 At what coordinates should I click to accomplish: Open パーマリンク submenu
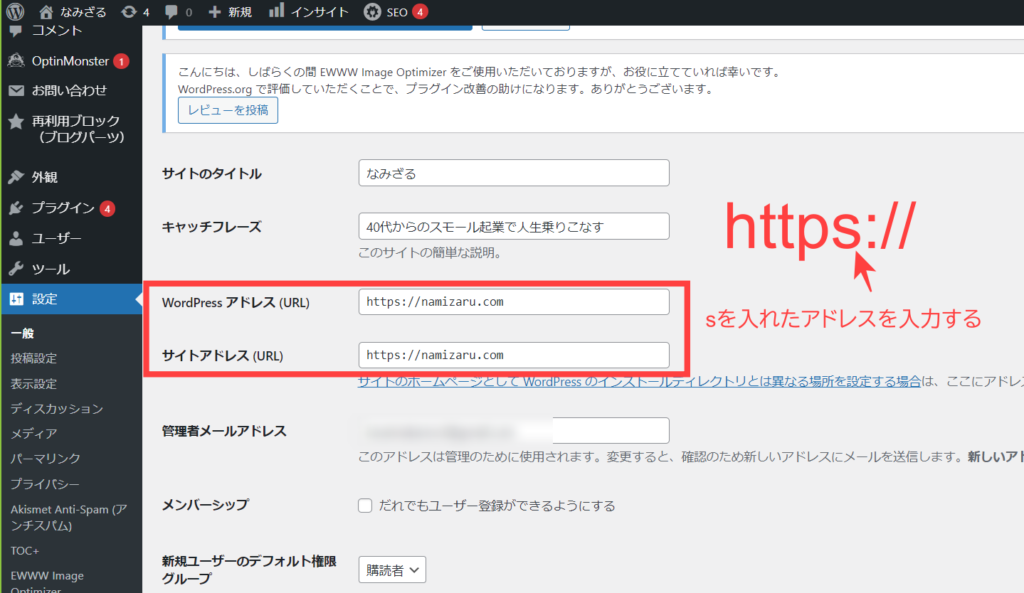(x=45, y=458)
